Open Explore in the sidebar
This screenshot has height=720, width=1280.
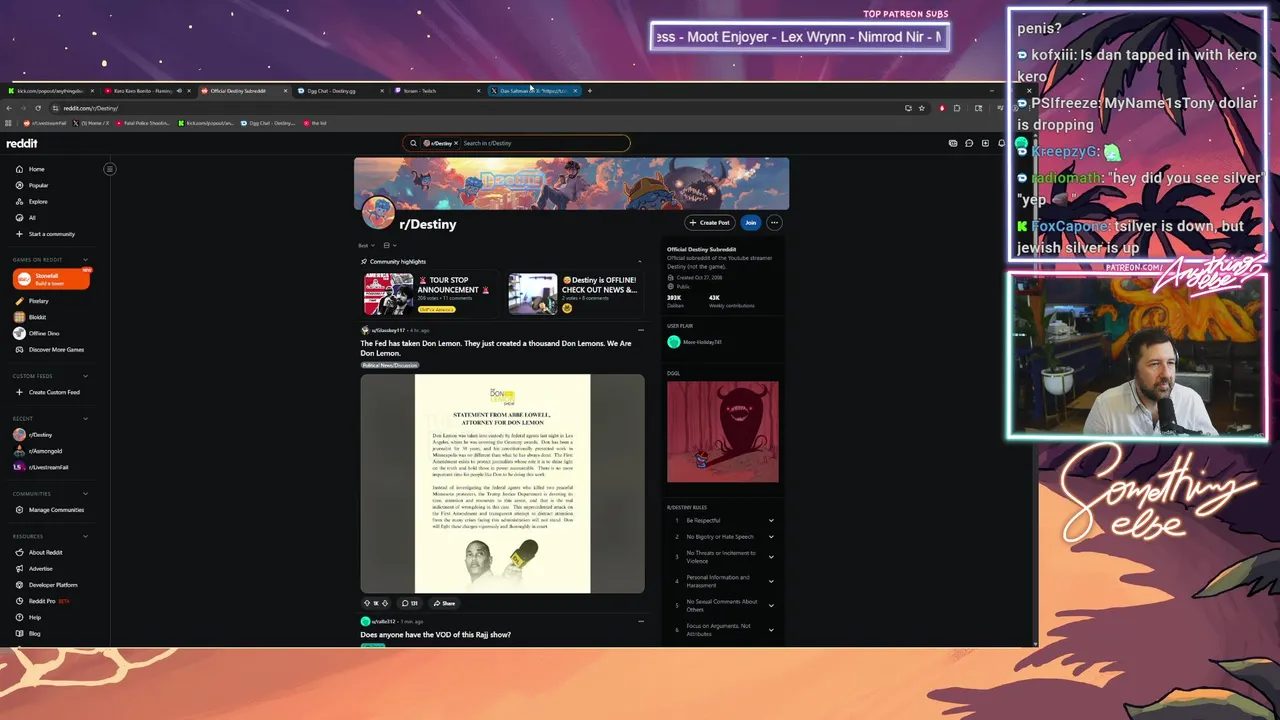pyautogui.click(x=38, y=201)
